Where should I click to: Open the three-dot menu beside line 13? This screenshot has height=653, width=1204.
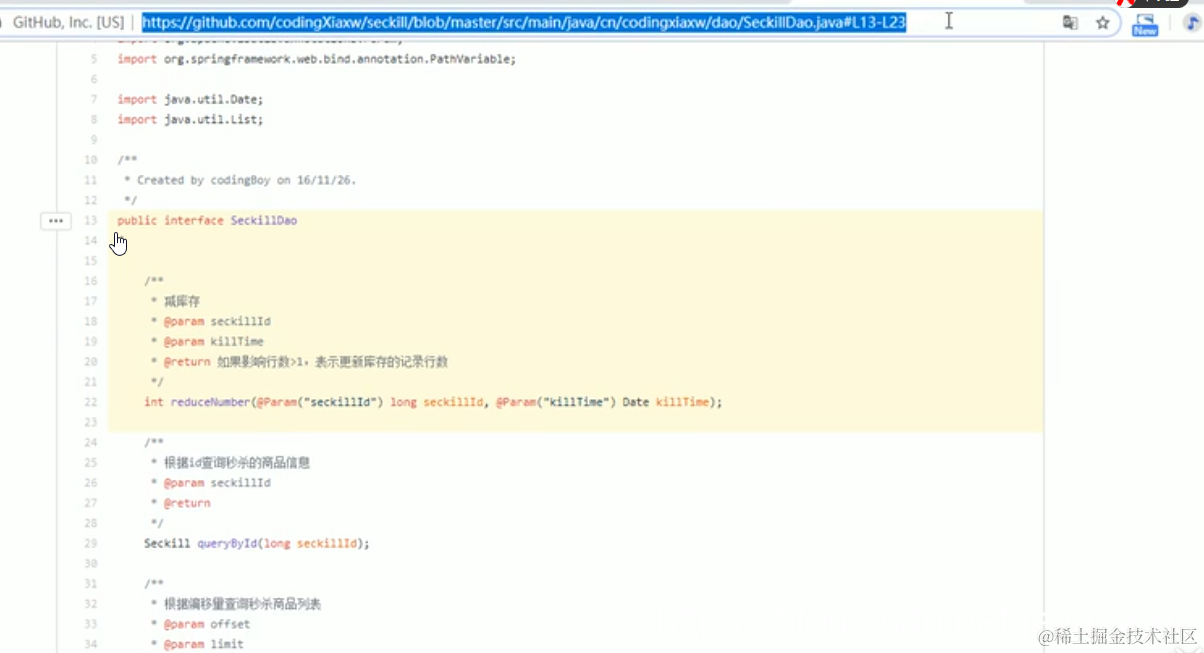coord(56,220)
